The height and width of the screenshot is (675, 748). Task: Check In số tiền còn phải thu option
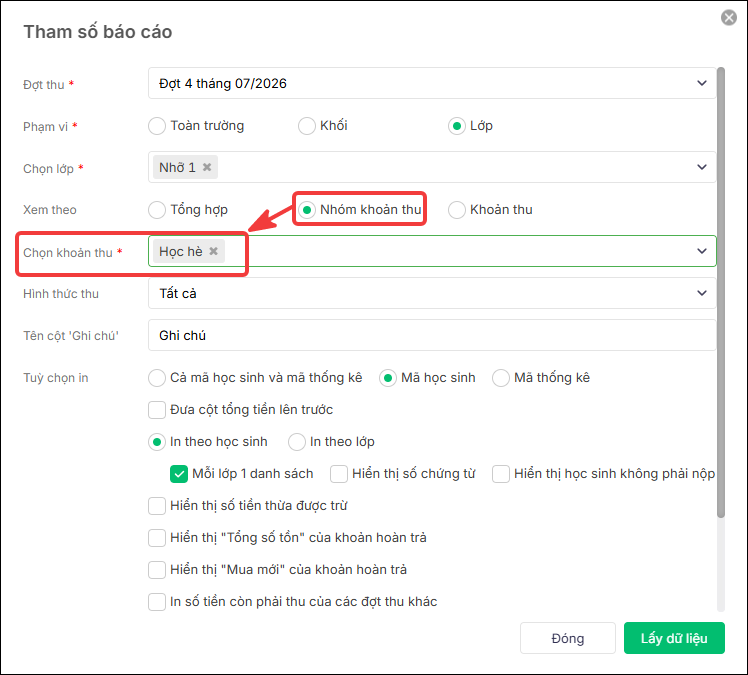click(157, 602)
